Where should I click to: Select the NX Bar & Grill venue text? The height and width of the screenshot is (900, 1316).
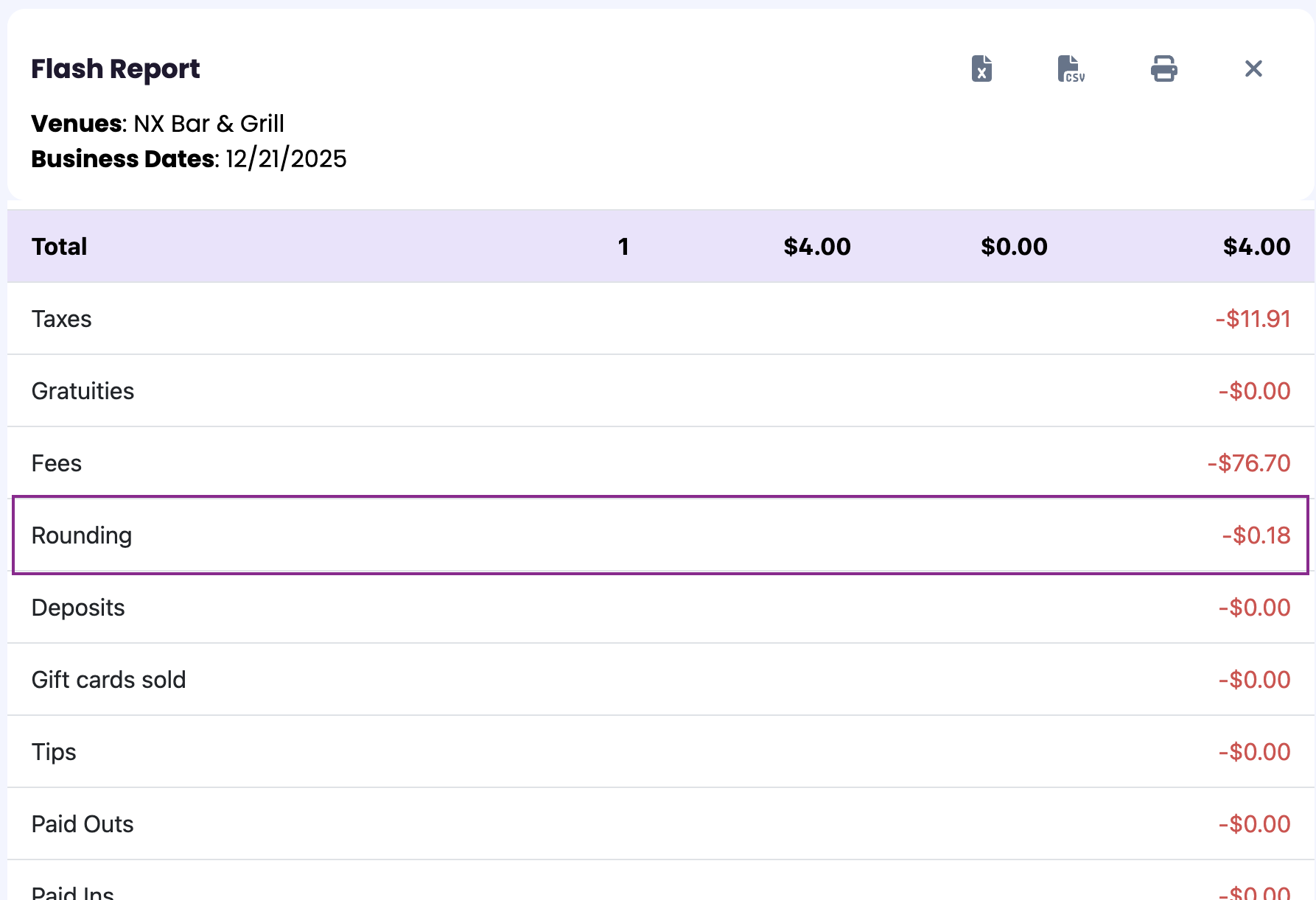[209, 124]
